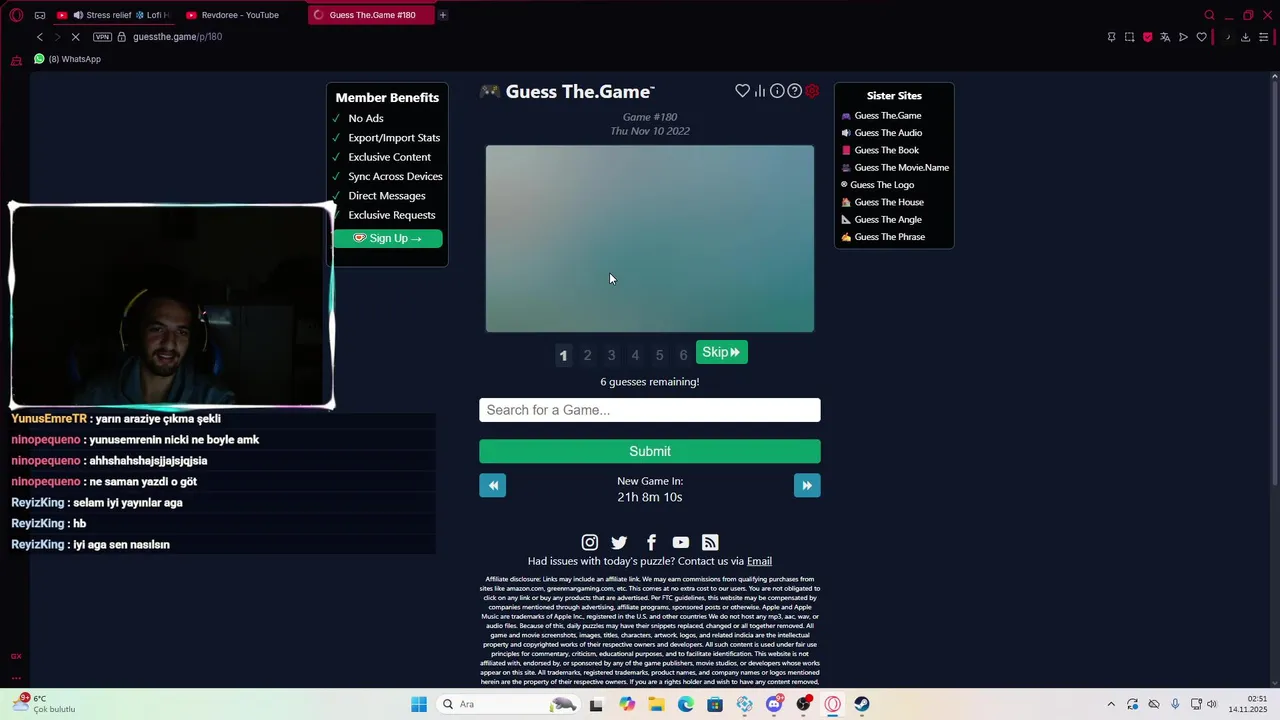
Task: Open Guess The Movie.Name sister site
Action: tap(895, 167)
